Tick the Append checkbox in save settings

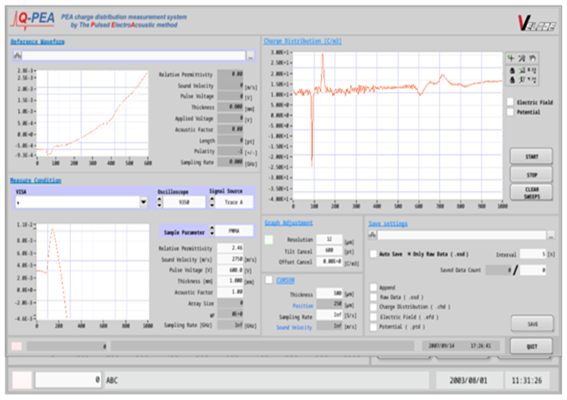[x=374, y=288]
